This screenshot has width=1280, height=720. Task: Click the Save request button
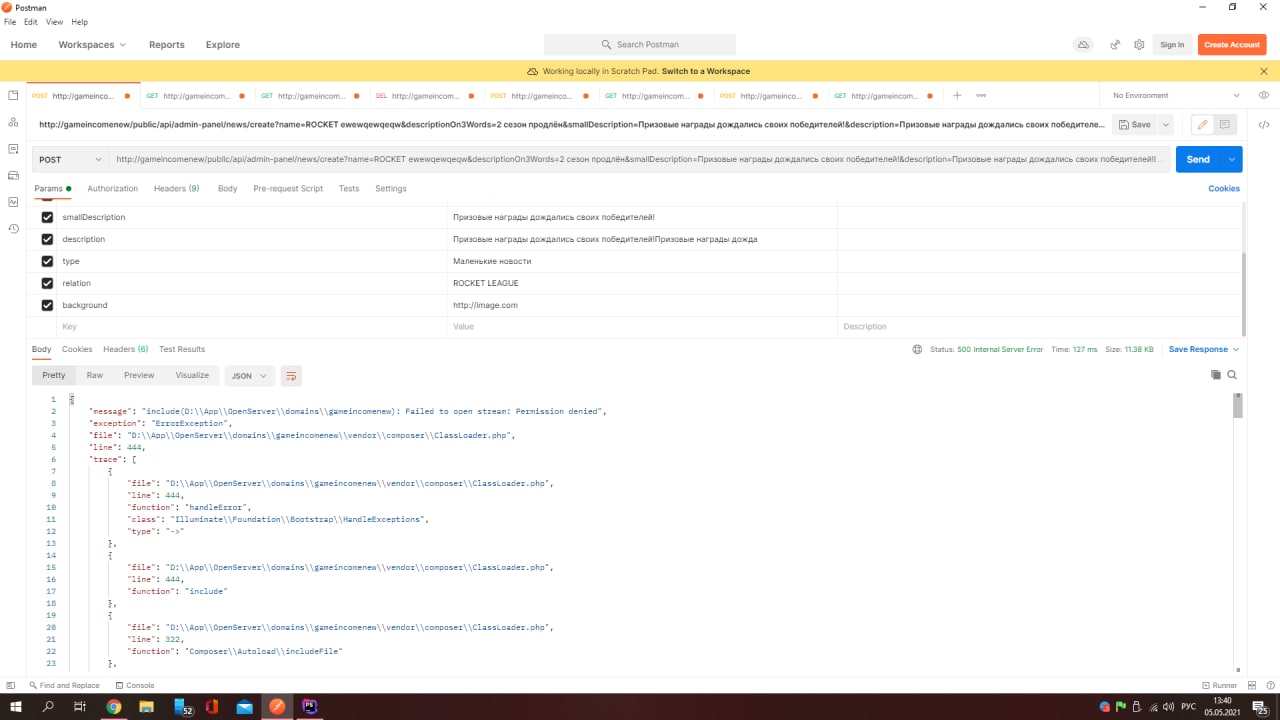click(x=1135, y=125)
